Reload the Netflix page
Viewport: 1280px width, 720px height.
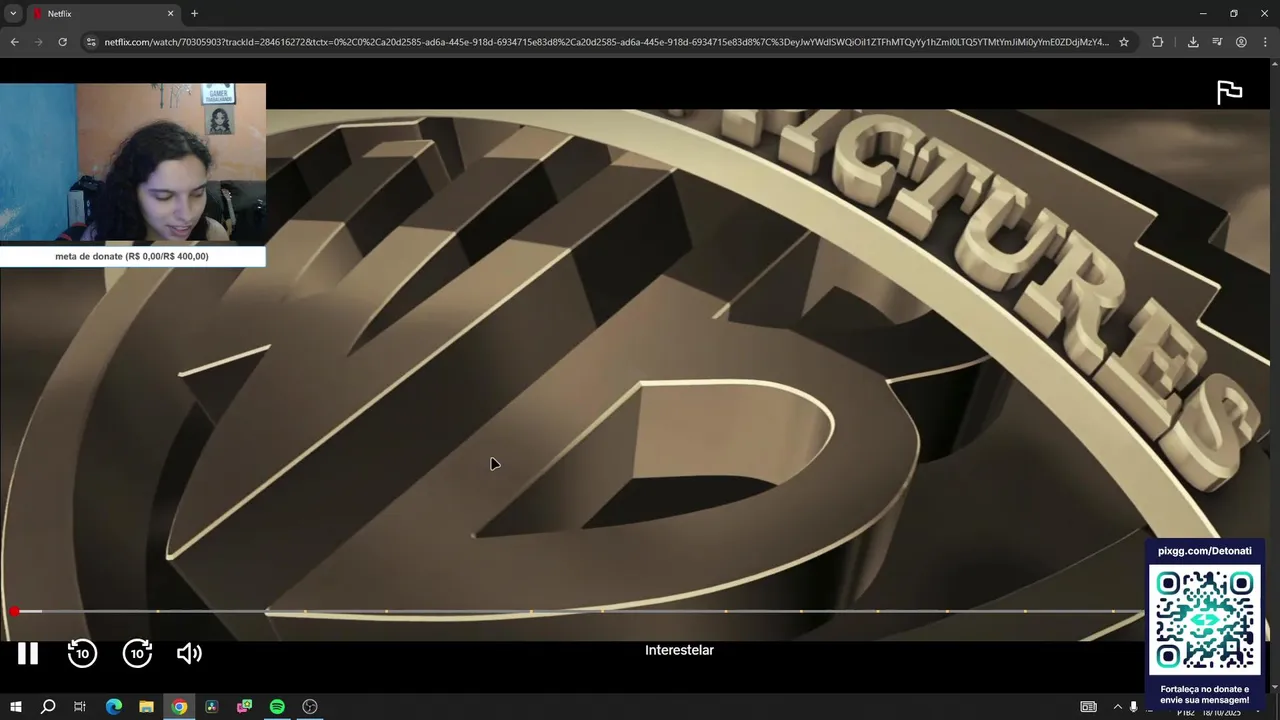pos(62,42)
